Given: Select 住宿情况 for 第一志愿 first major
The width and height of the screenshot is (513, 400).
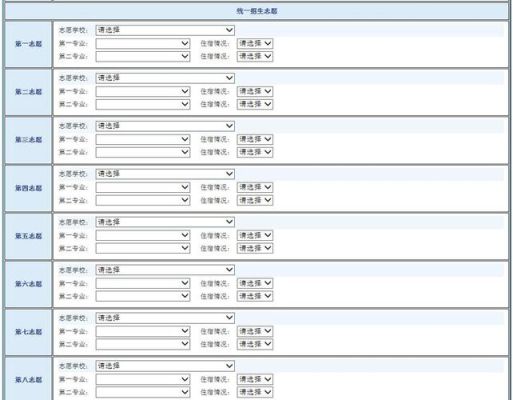Looking at the screenshot, I should point(255,43).
